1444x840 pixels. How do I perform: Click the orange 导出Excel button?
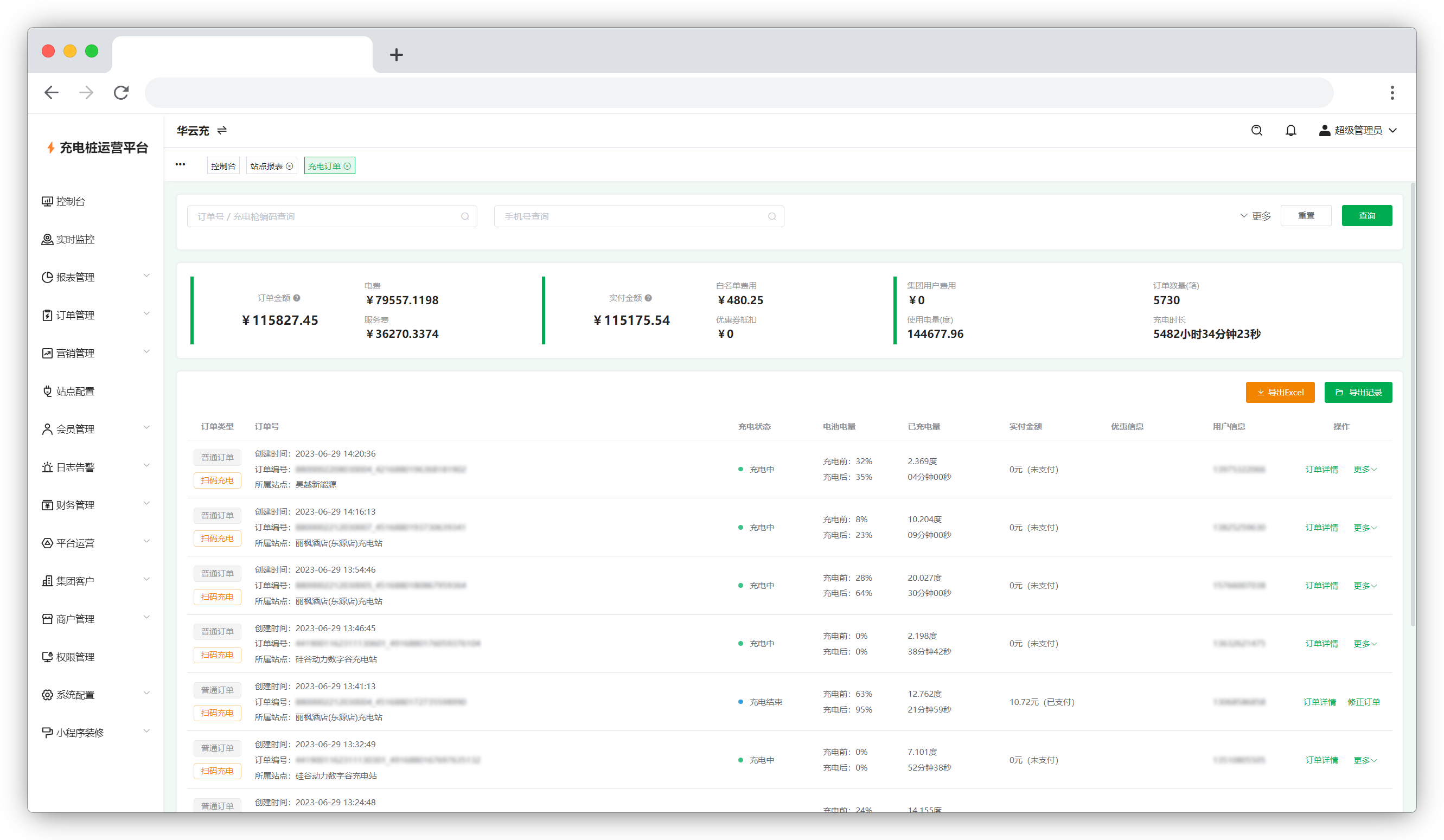[x=1280, y=393]
